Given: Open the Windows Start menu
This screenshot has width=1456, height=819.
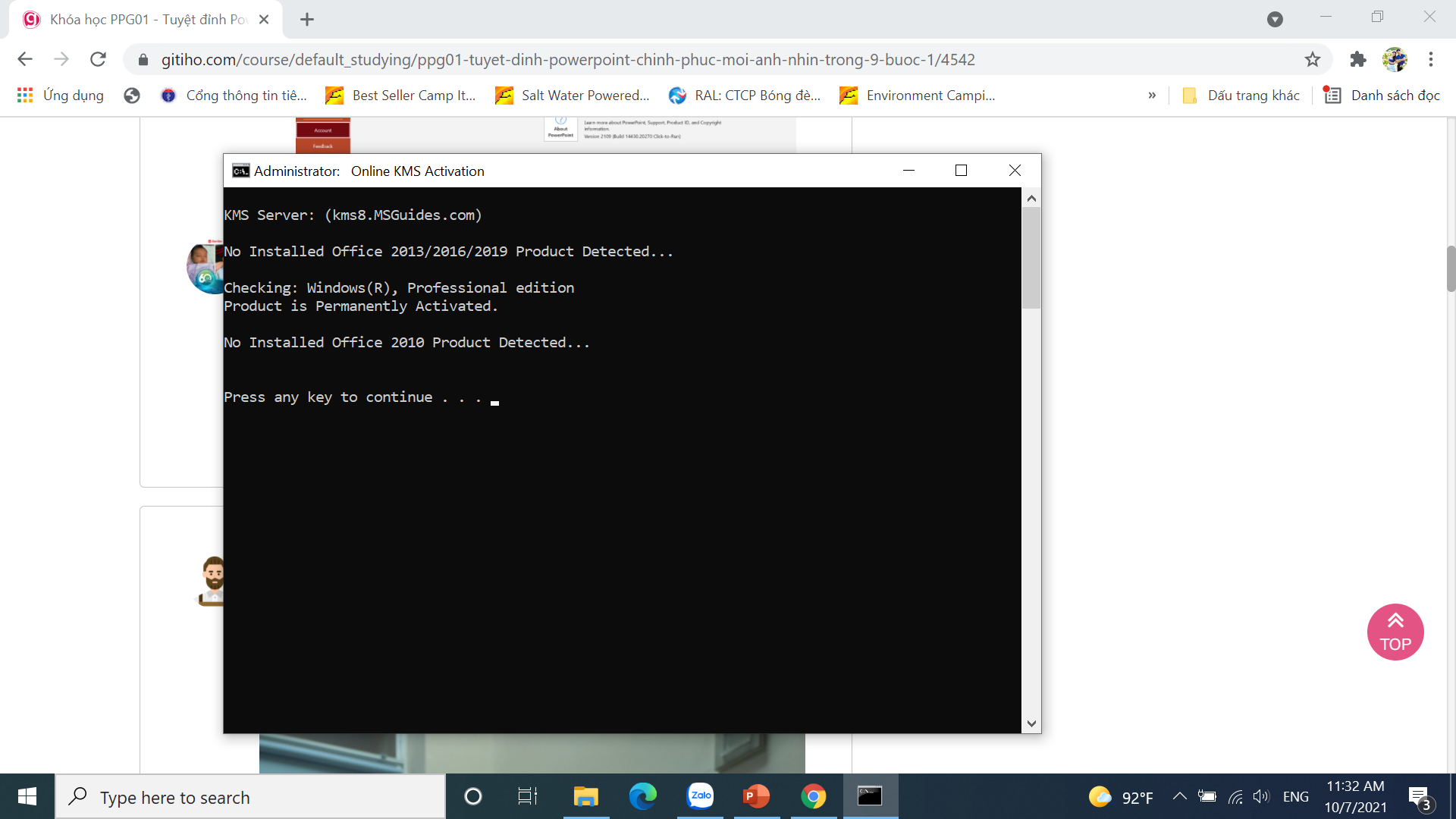Looking at the screenshot, I should click(x=27, y=796).
